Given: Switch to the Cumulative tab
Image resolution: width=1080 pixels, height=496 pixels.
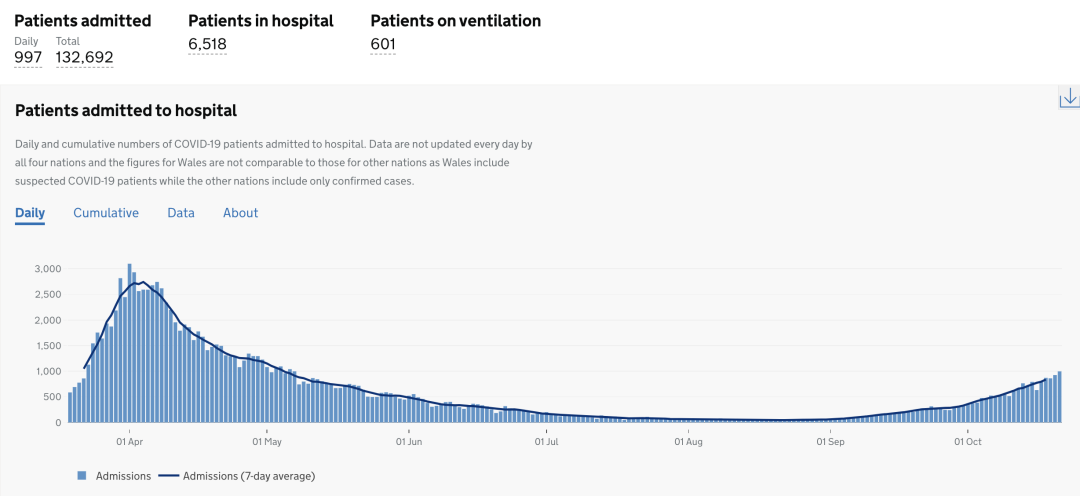Looking at the screenshot, I should 106,213.
